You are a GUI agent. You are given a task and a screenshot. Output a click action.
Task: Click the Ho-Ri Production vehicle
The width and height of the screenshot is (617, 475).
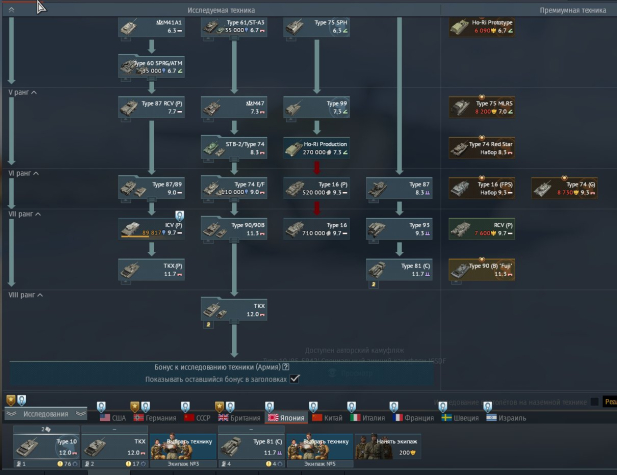pyautogui.click(x=315, y=147)
